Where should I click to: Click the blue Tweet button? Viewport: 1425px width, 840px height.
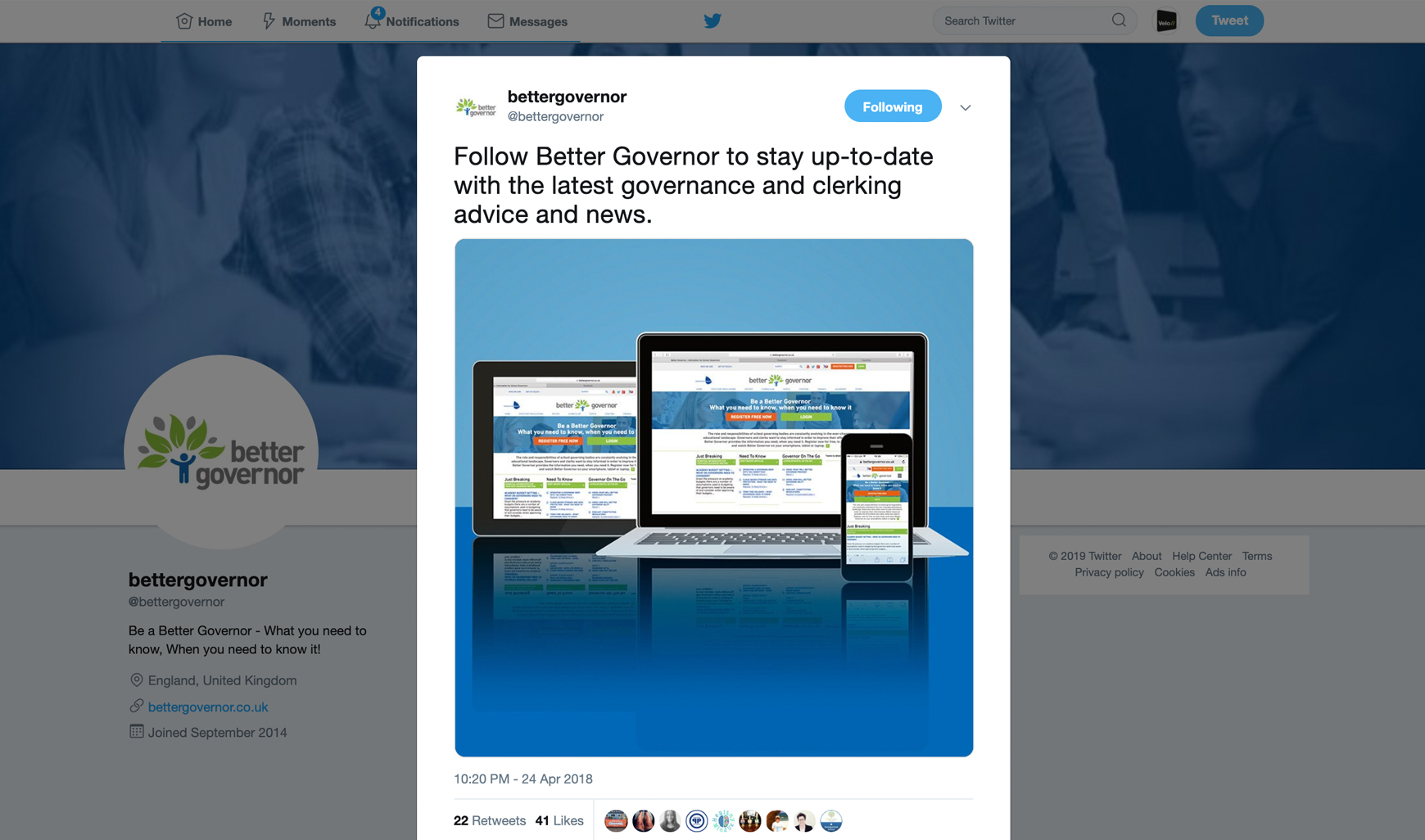pyautogui.click(x=1229, y=20)
